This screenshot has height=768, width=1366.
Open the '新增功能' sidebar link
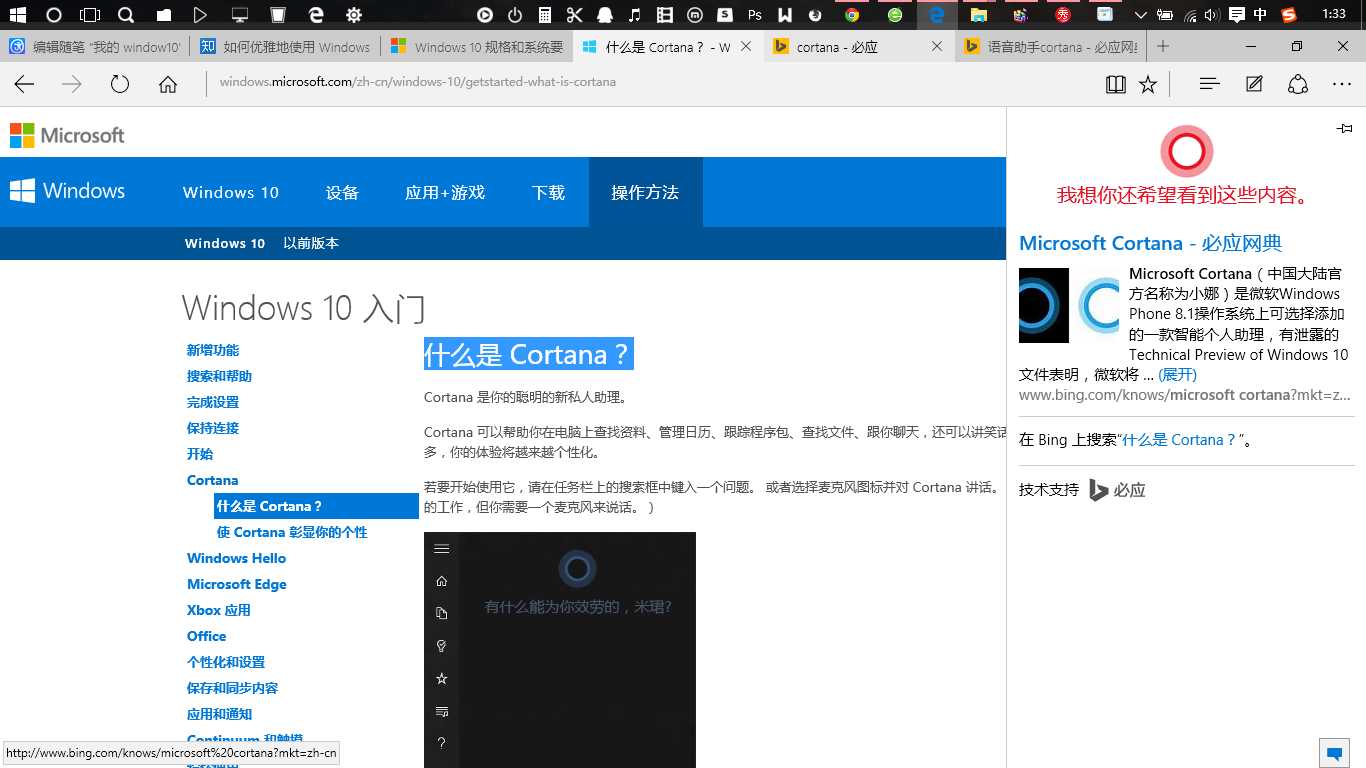(x=213, y=350)
